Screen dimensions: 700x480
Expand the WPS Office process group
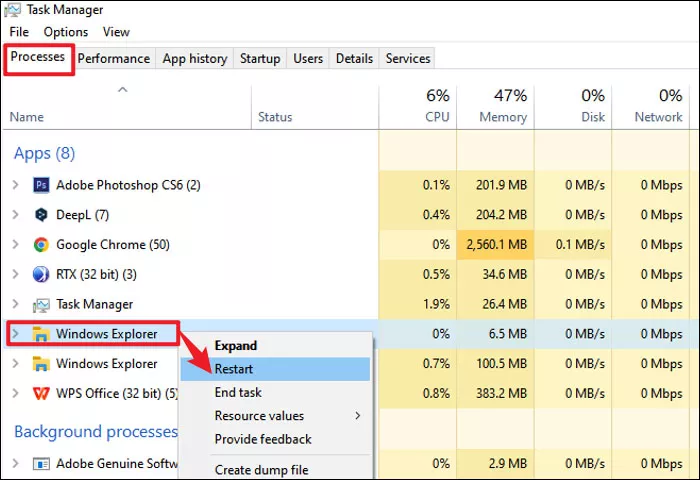16,393
